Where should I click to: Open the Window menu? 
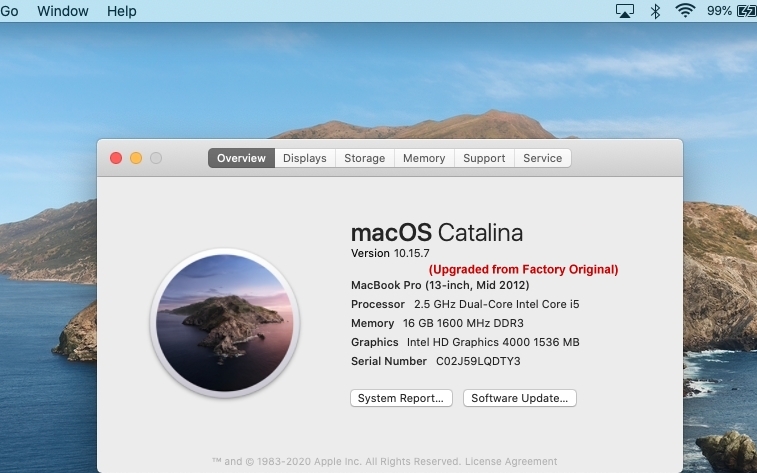(x=63, y=11)
